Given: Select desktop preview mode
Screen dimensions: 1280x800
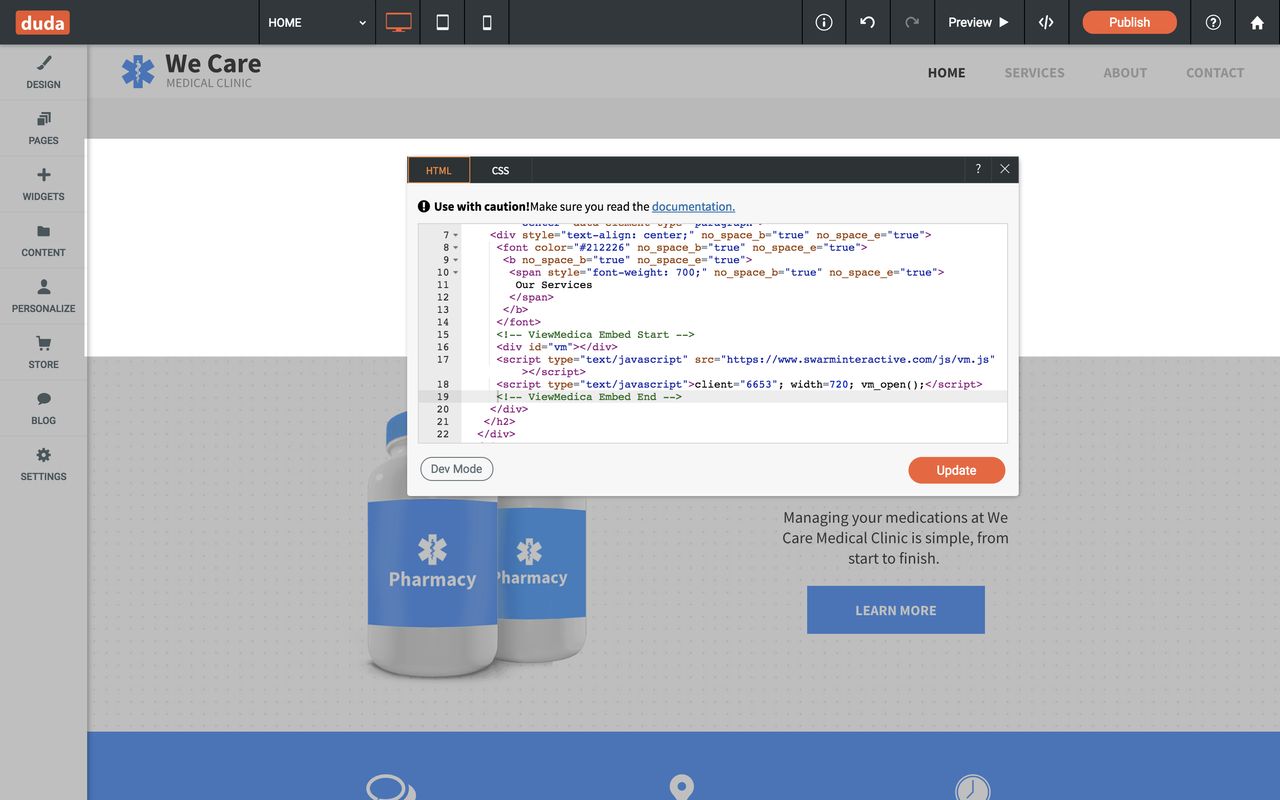Looking at the screenshot, I should click(397, 21).
